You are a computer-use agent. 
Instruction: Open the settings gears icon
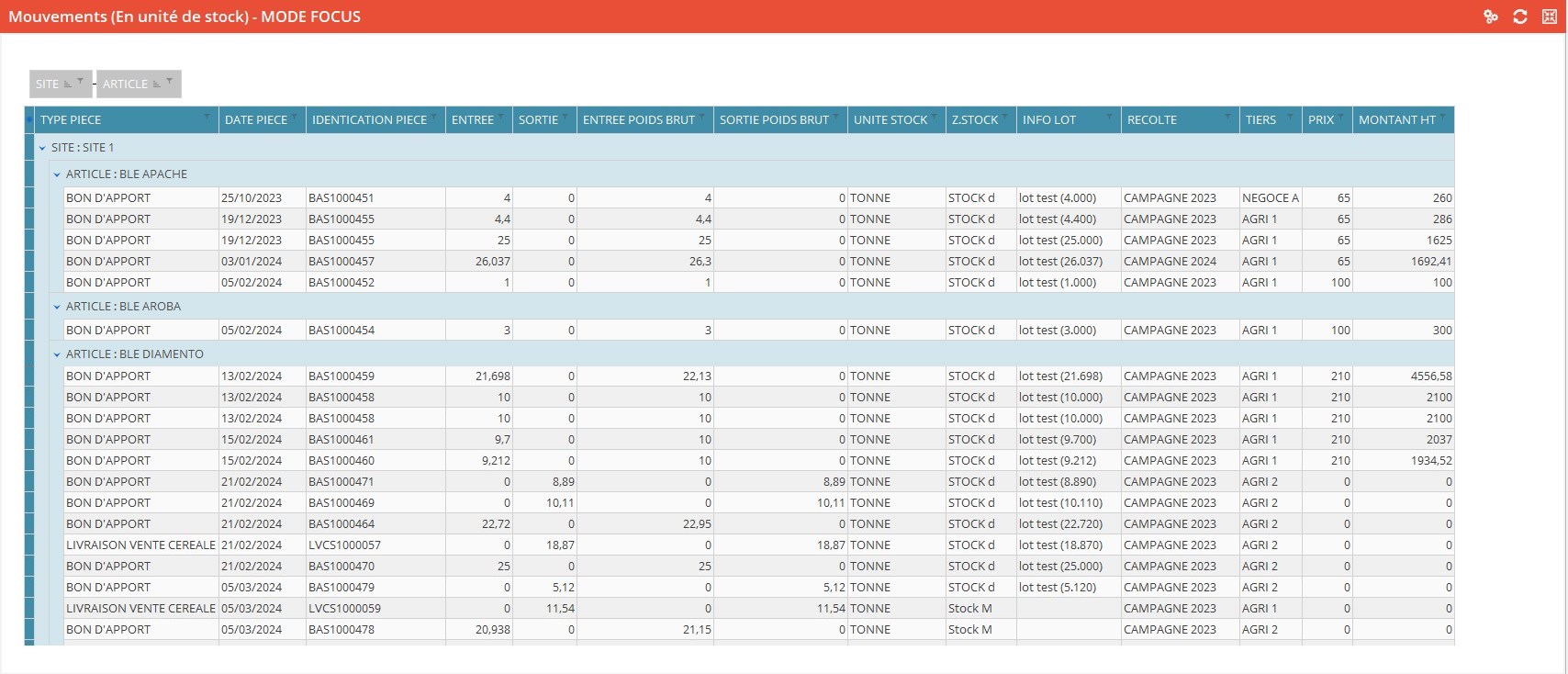[1491, 17]
